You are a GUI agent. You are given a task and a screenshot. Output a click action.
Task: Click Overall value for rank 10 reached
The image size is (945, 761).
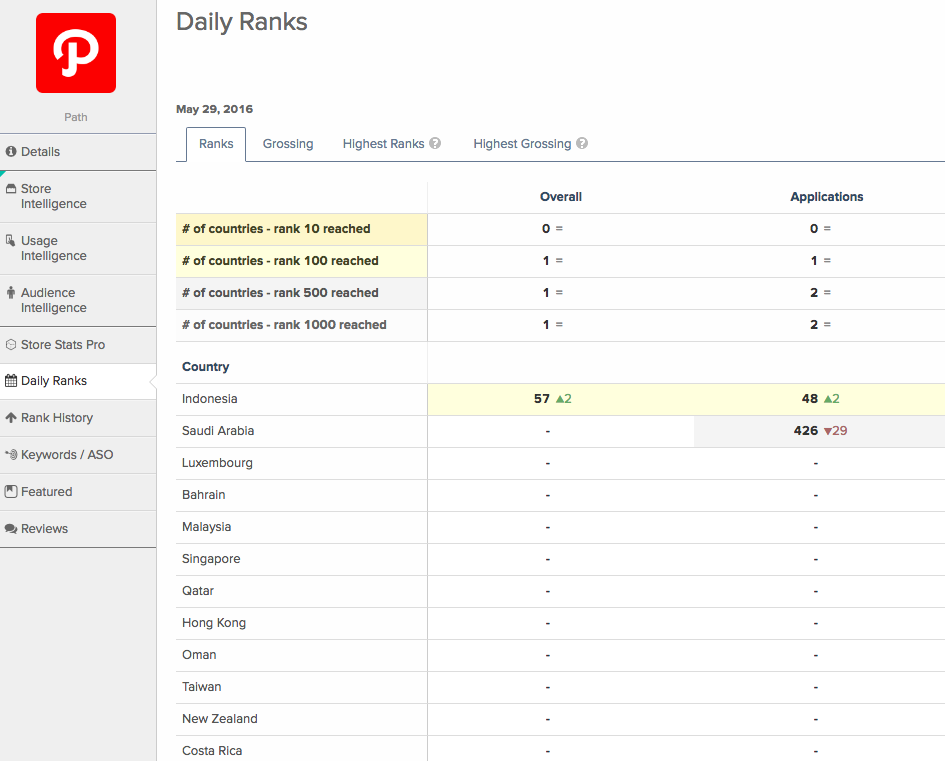pos(546,229)
